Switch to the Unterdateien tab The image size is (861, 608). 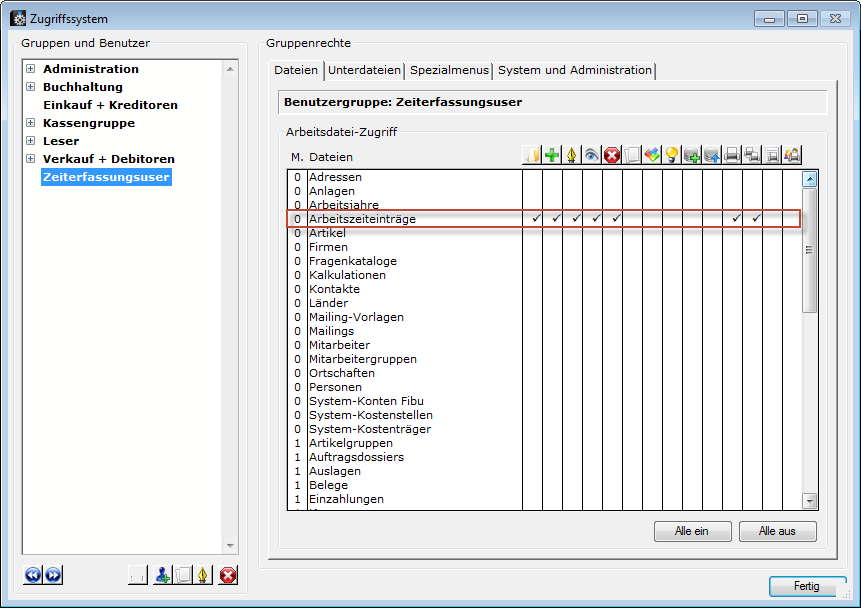click(x=365, y=70)
